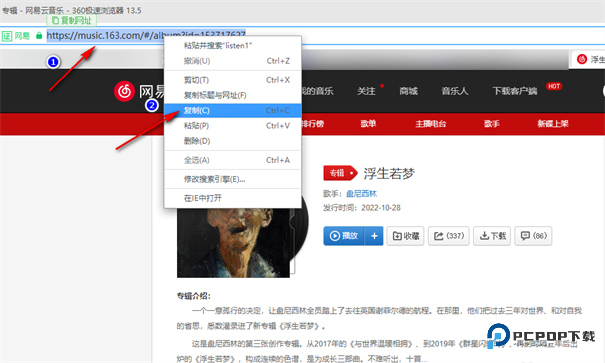Screen dimensions: 605x363
Task: Click the browser tab with NetEase icon at right
Action: pyautogui.click(x=587, y=59)
